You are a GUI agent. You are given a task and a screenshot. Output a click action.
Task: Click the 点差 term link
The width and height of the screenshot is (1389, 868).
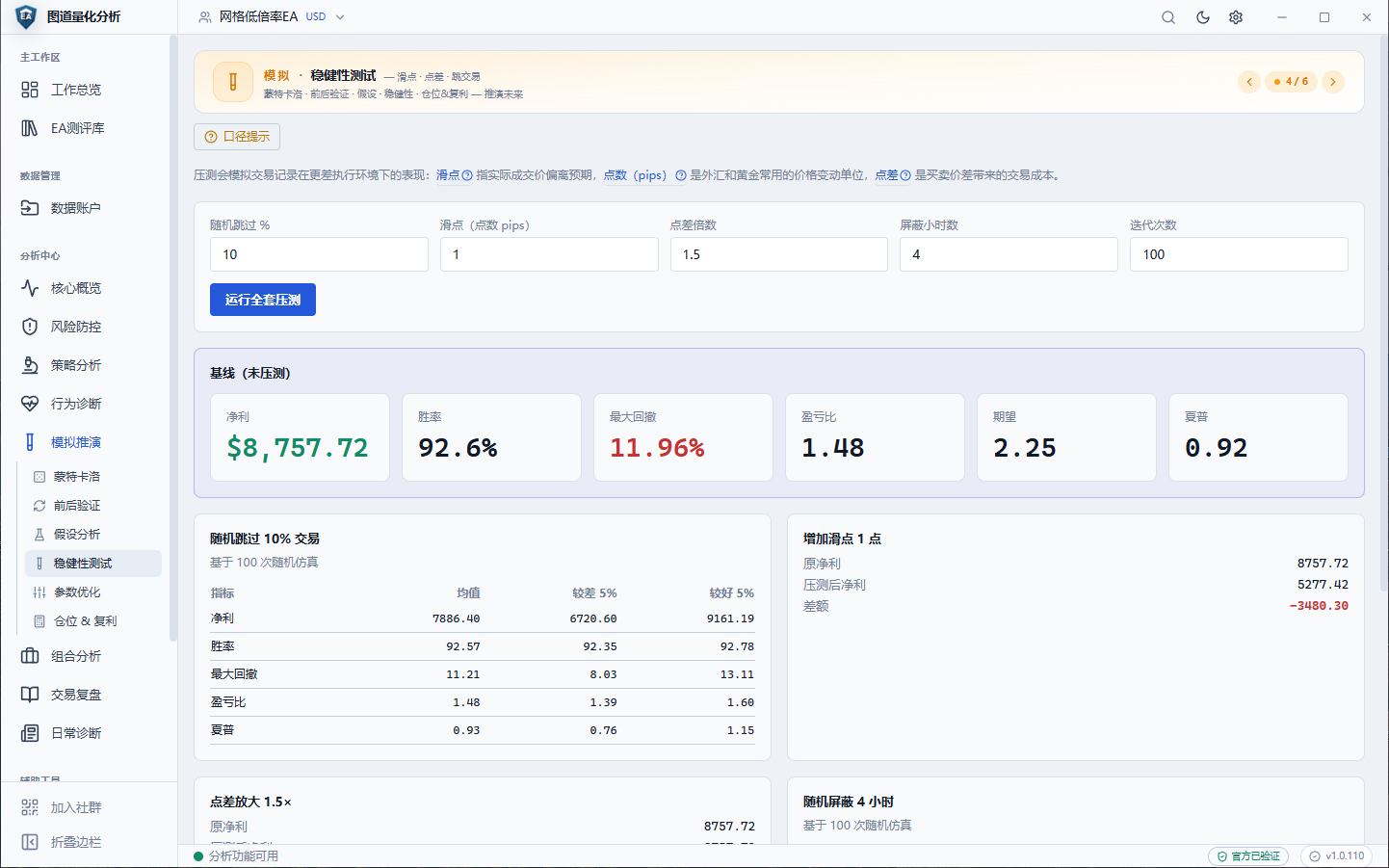pos(886,175)
